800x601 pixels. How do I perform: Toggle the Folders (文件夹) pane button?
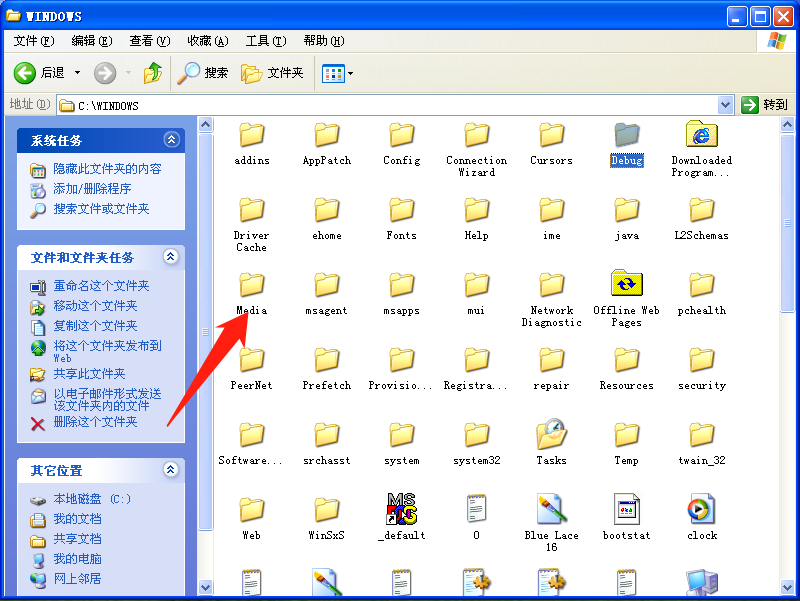coord(272,73)
